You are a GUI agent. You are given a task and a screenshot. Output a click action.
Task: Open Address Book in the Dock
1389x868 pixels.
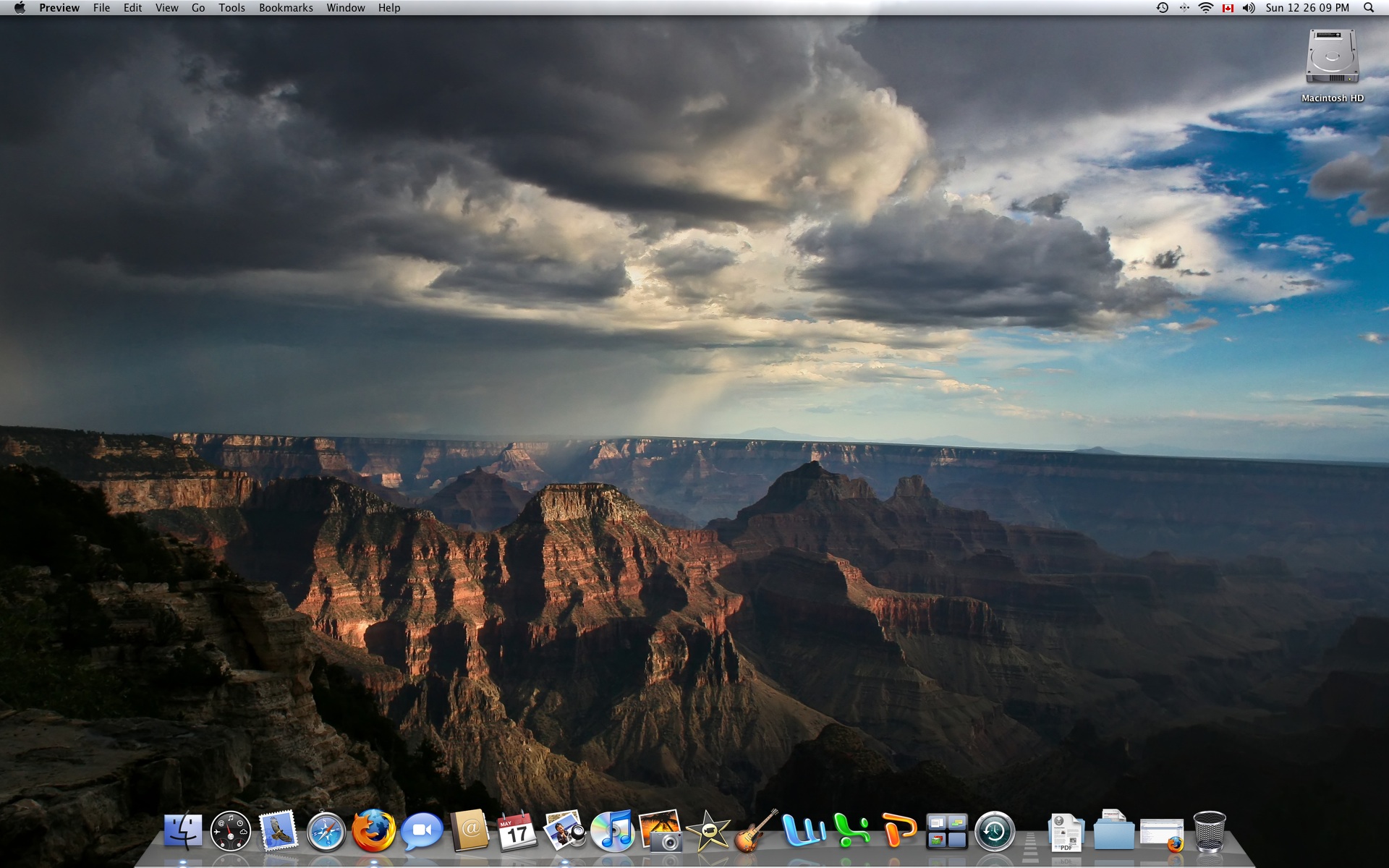[x=470, y=830]
